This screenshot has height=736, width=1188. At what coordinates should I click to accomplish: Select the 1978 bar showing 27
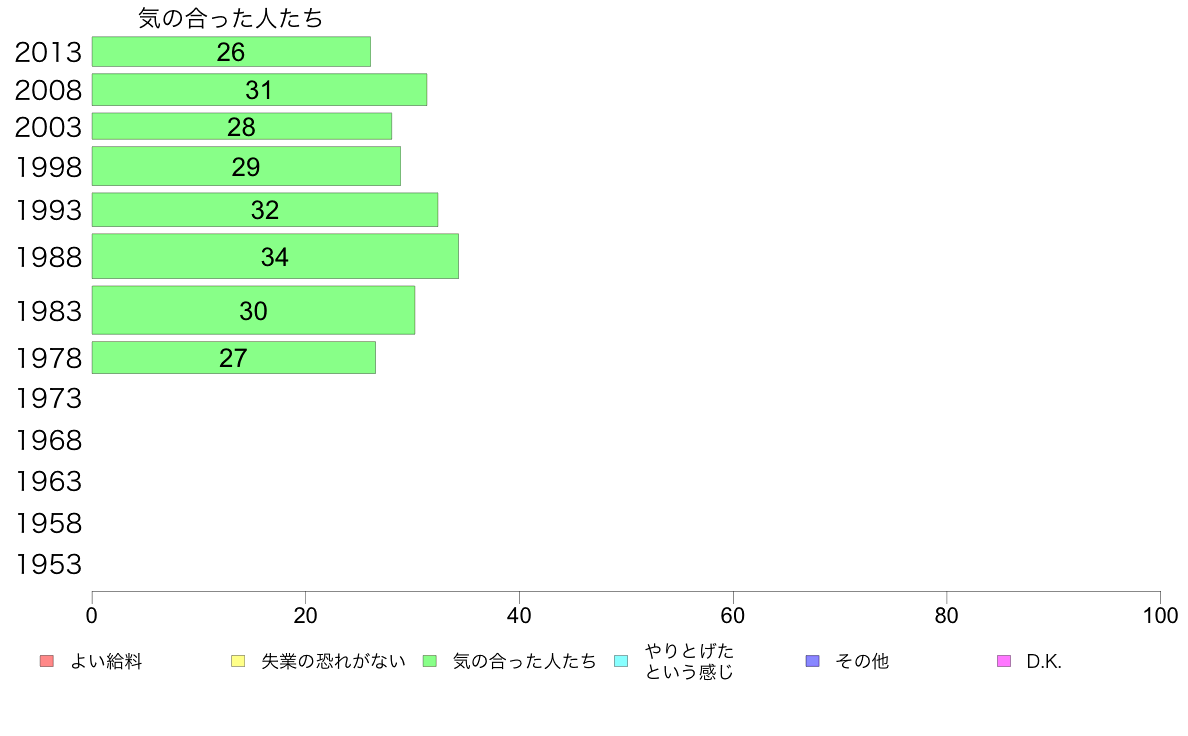pos(233,357)
